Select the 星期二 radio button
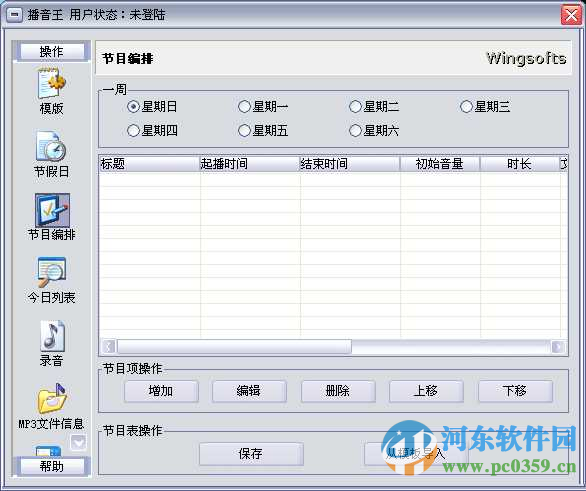This screenshot has width=586, height=491. [x=355, y=107]
